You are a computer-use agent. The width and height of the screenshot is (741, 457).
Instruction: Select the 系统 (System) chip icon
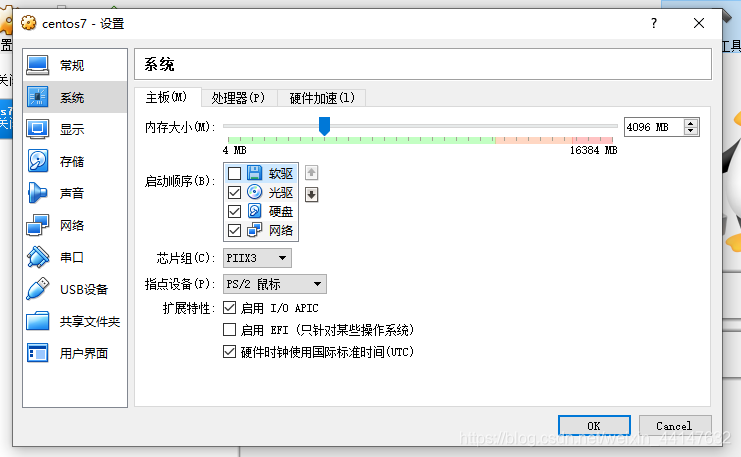pos(37,97)
